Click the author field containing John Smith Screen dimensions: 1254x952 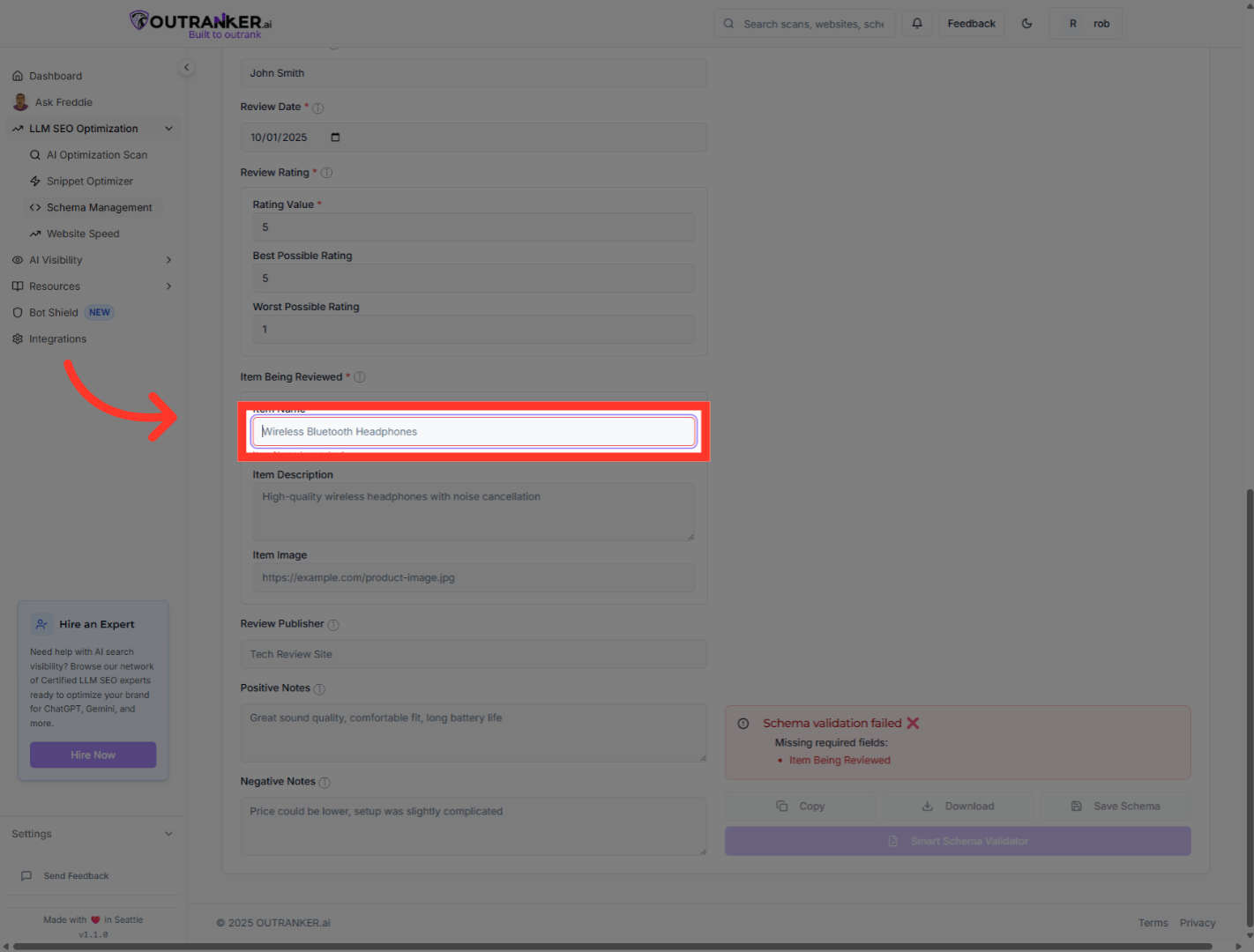point(474,73)
